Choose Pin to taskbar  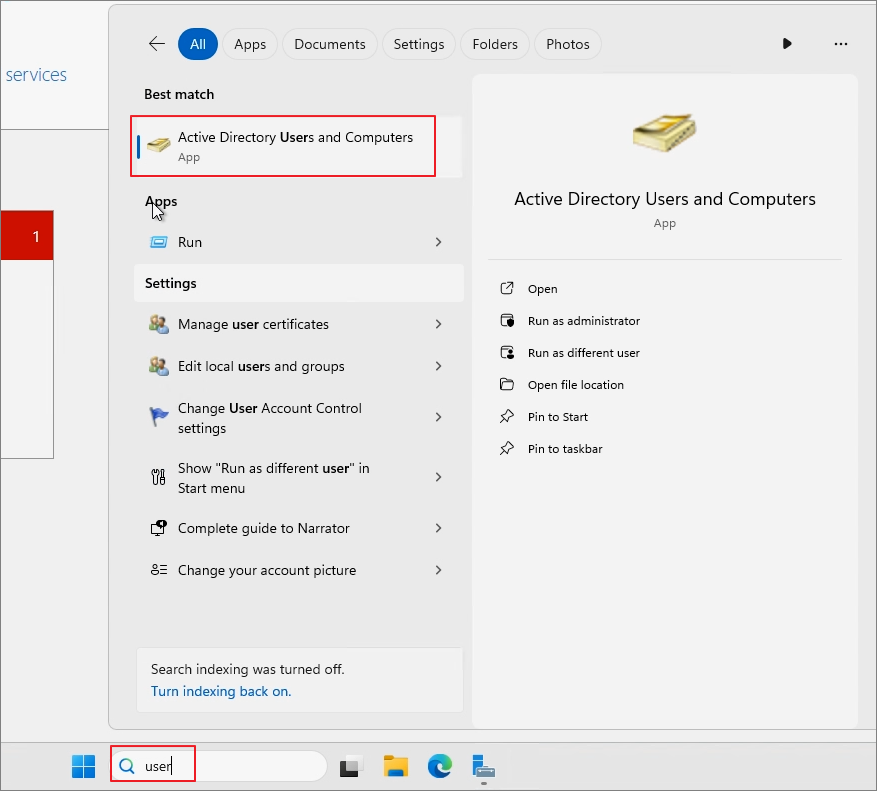click(x=565, y=449)
